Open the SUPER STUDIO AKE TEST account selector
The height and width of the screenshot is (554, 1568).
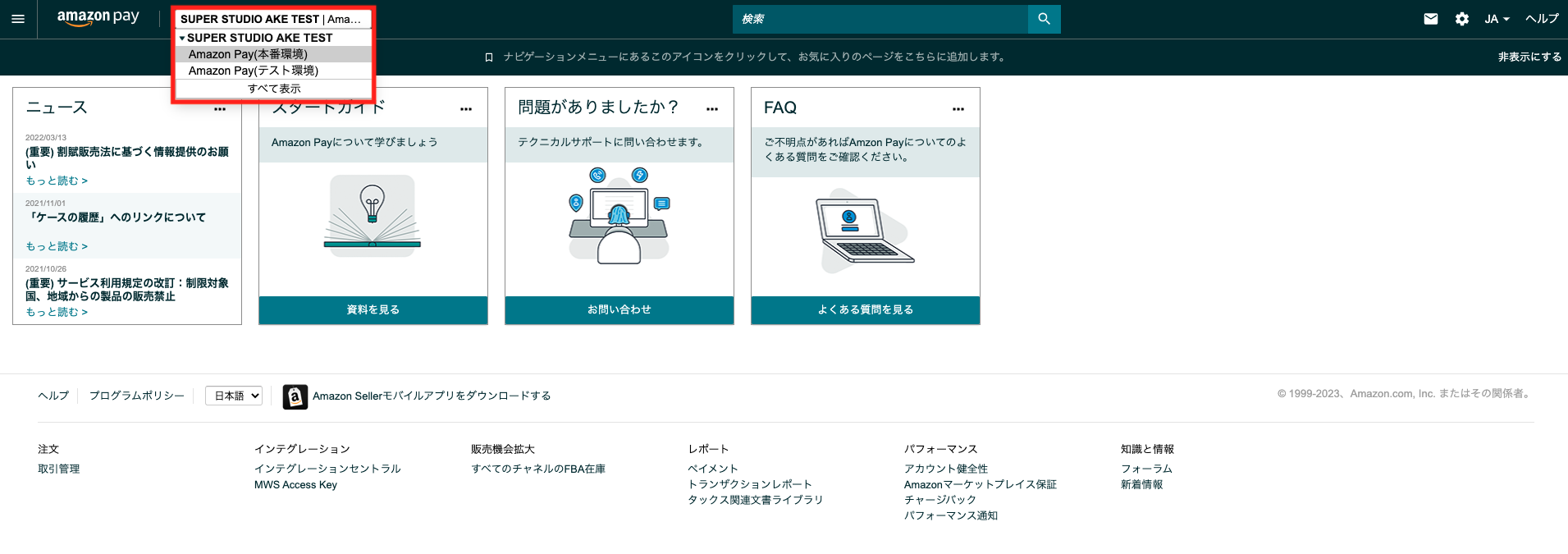[x=273, y=19]
